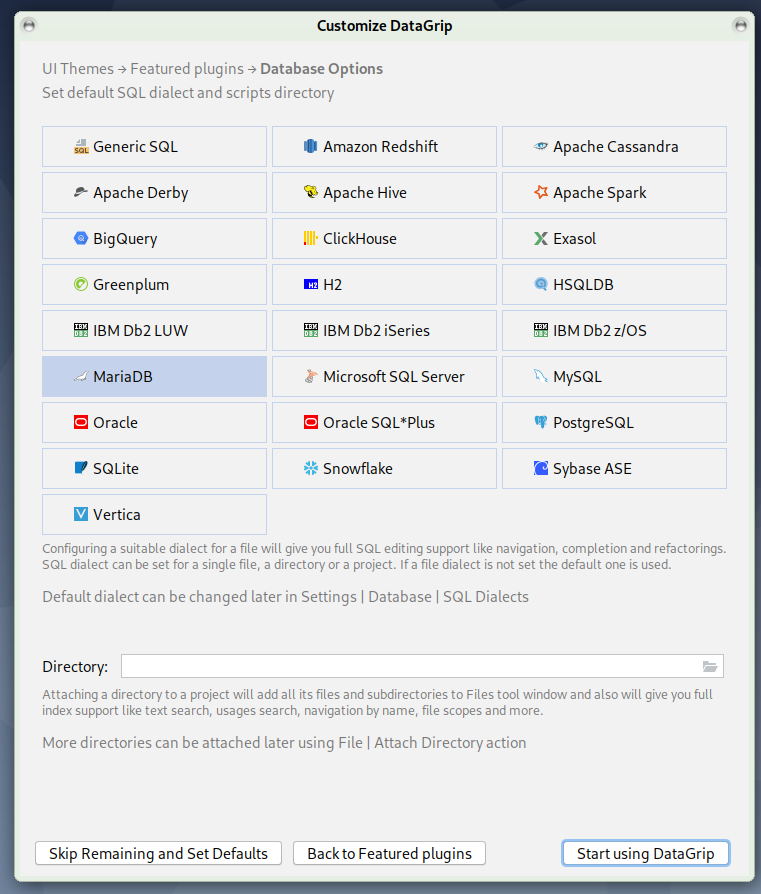This screenshot has height=894, width=761.
Task: Click the Greenplum green circle icon
Action: click(x=81, y=285)
